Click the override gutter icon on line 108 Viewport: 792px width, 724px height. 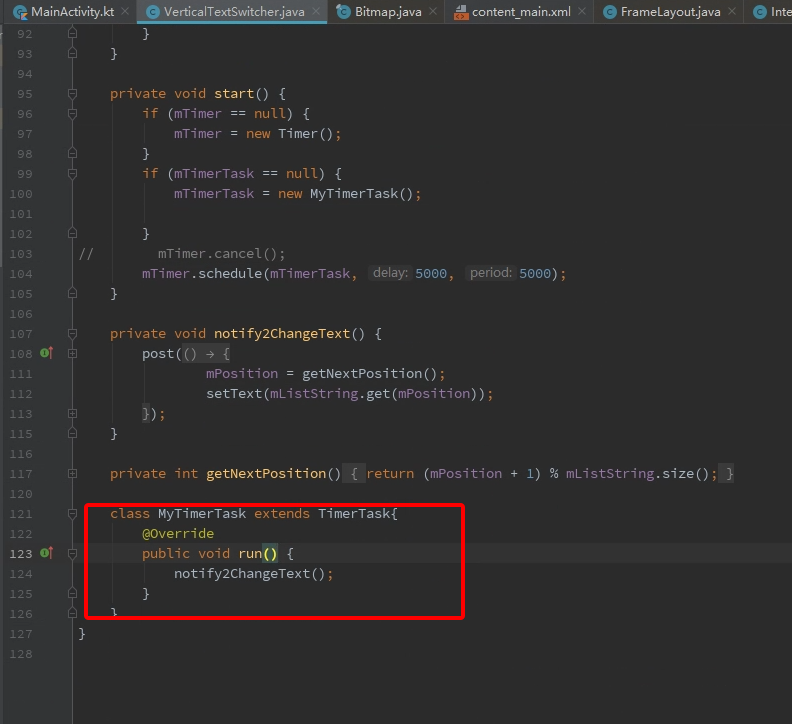[x=46, y=353]
